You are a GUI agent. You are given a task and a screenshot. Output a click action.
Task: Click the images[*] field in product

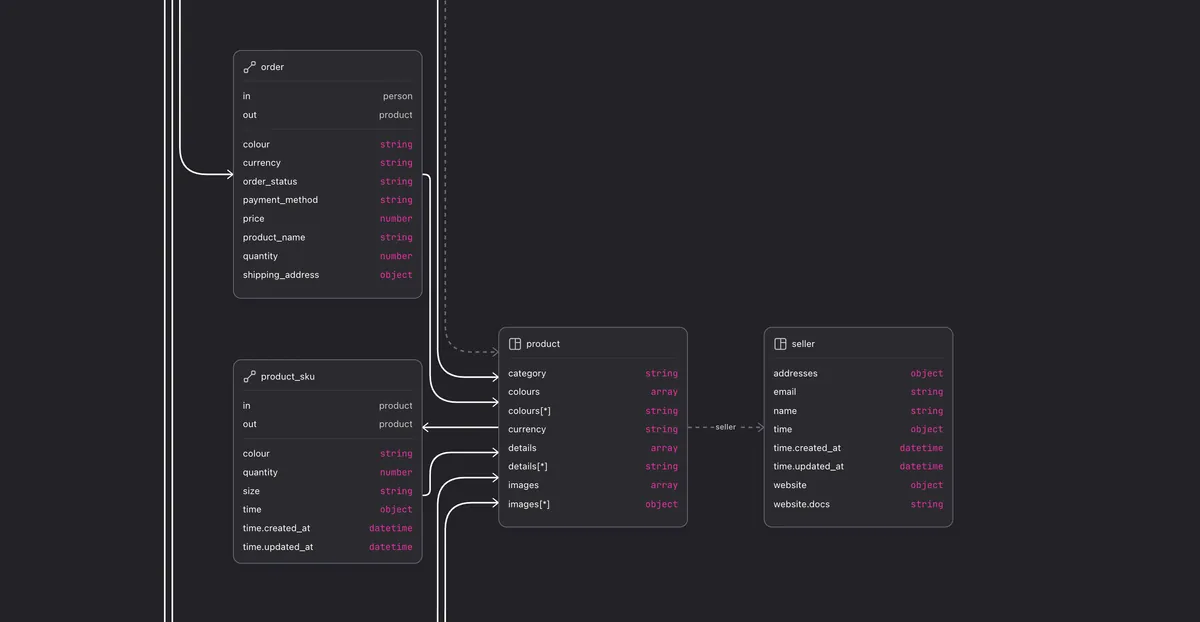[x=593, y=504]
